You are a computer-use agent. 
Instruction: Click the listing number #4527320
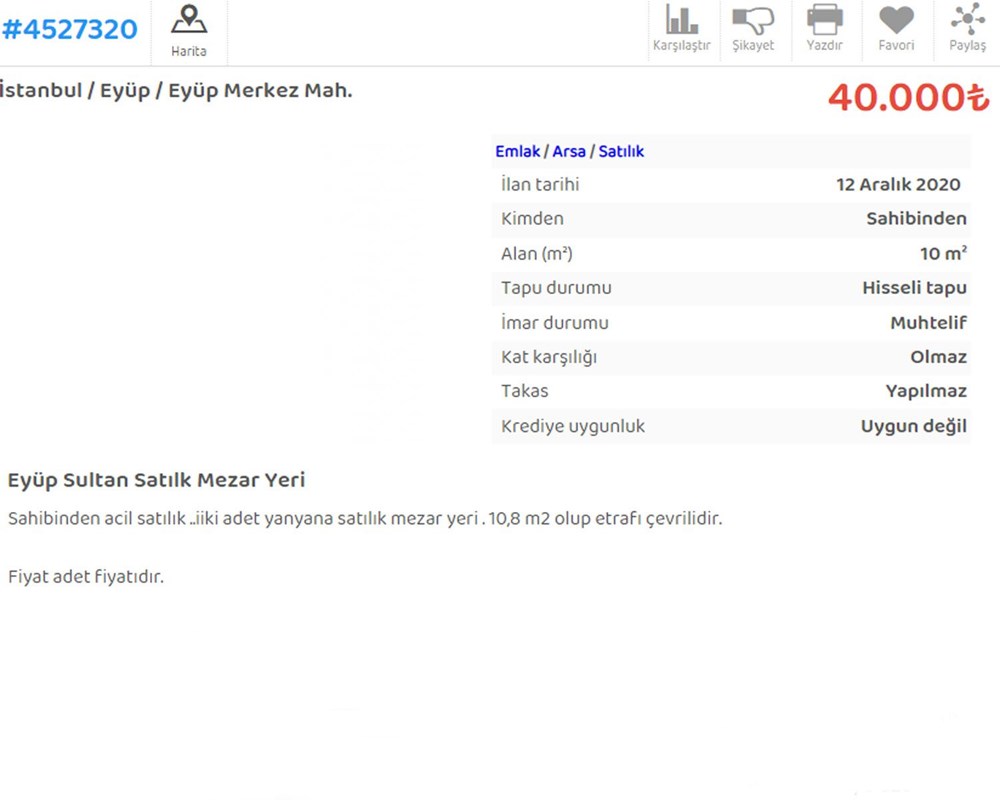[70, 29]
